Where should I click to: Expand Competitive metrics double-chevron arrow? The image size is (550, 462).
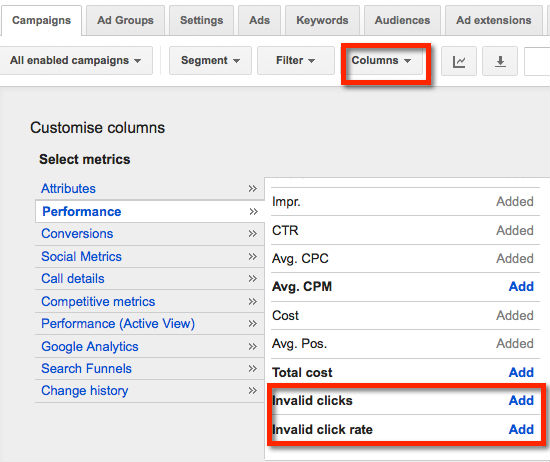click(253, 301)
